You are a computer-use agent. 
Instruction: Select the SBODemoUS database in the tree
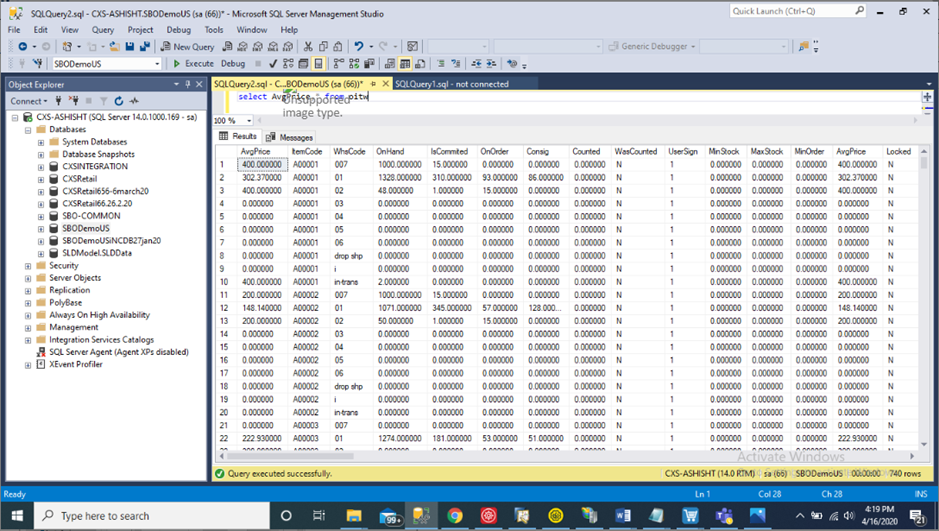[x=86, y=228]
